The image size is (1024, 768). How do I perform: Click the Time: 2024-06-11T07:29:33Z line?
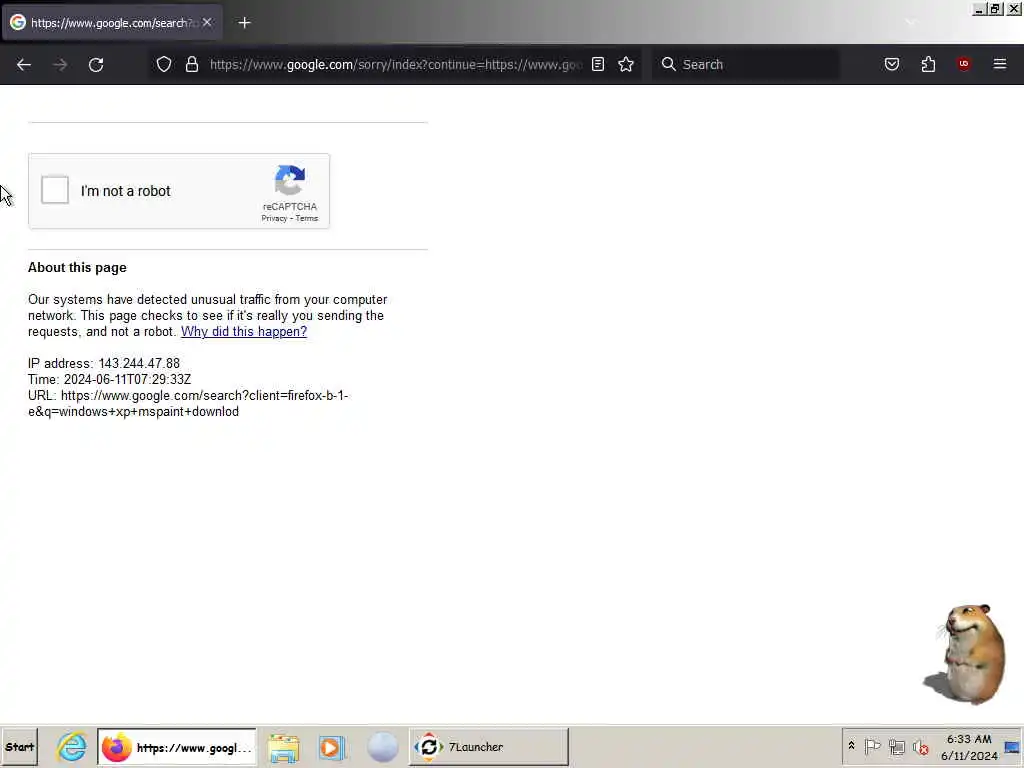(x=110, y=379)
